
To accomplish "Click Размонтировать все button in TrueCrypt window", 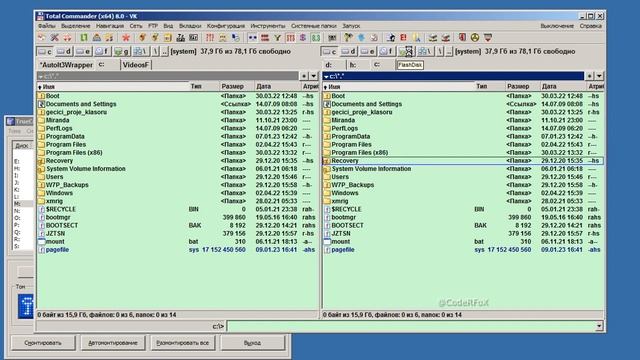I will pos(183,343).
